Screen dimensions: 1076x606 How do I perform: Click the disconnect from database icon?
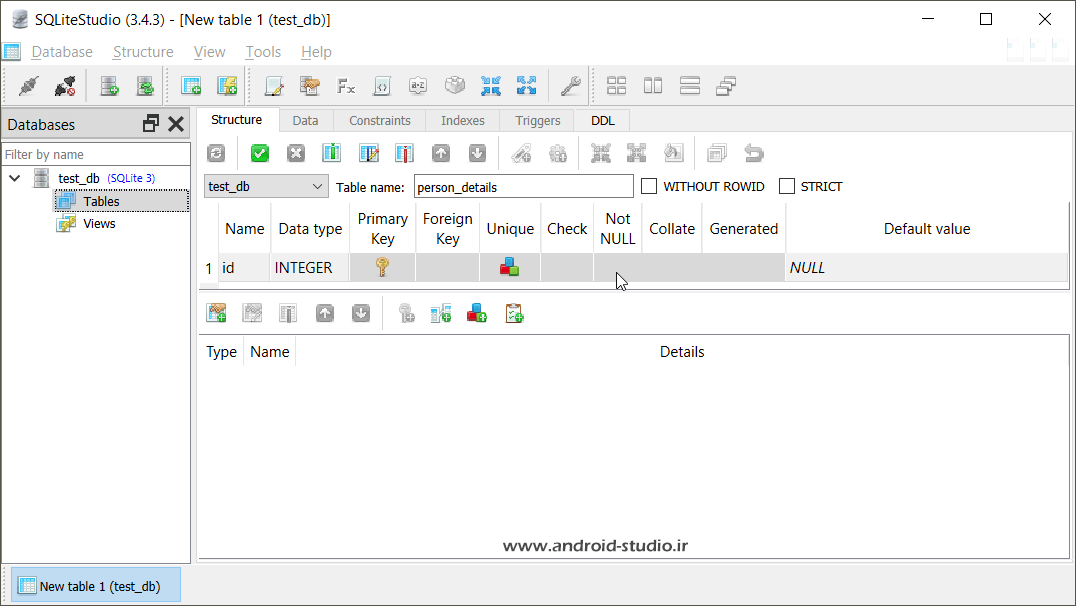point(65,86)
